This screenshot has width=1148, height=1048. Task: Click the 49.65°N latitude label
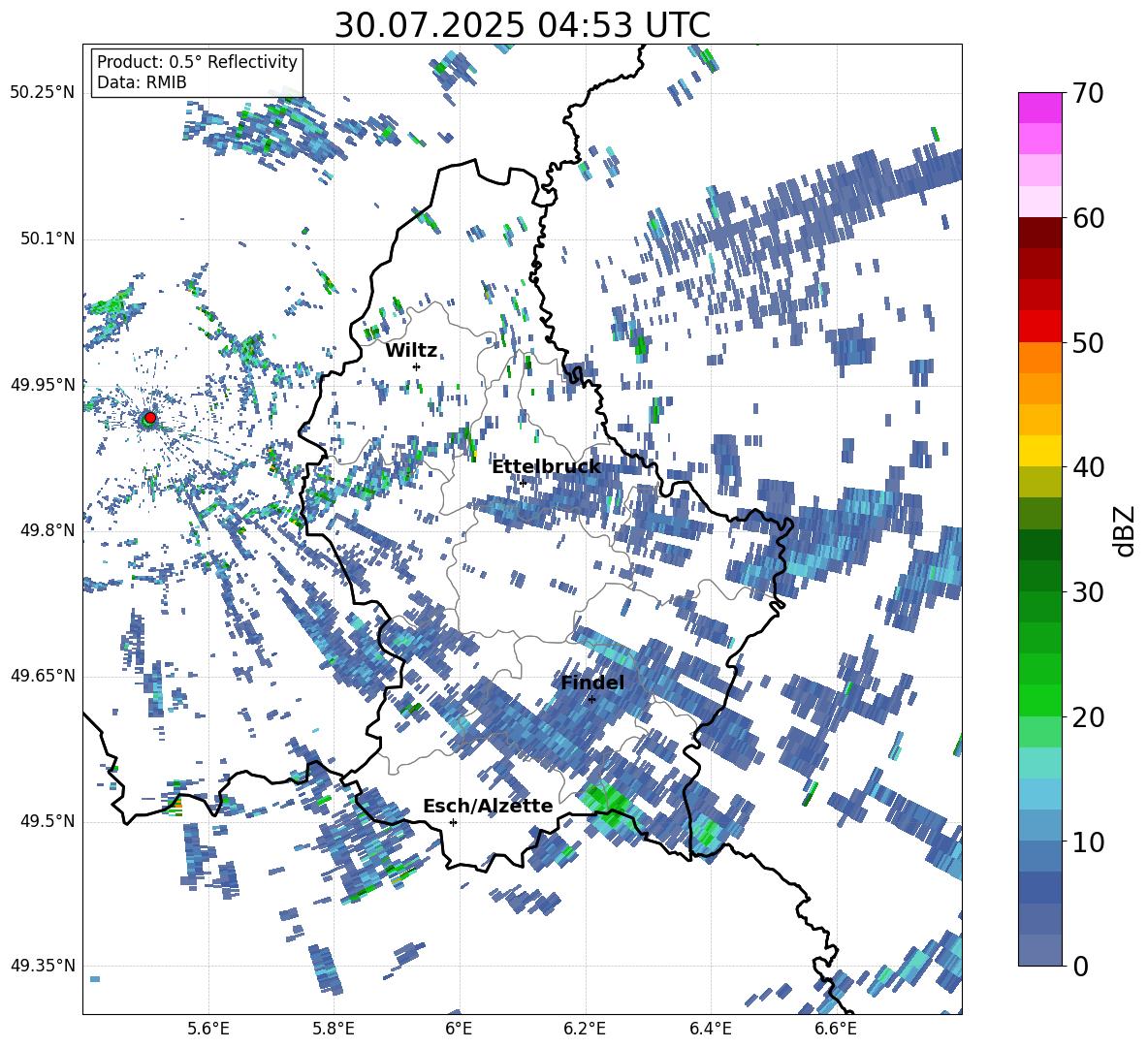pos(43,676)
